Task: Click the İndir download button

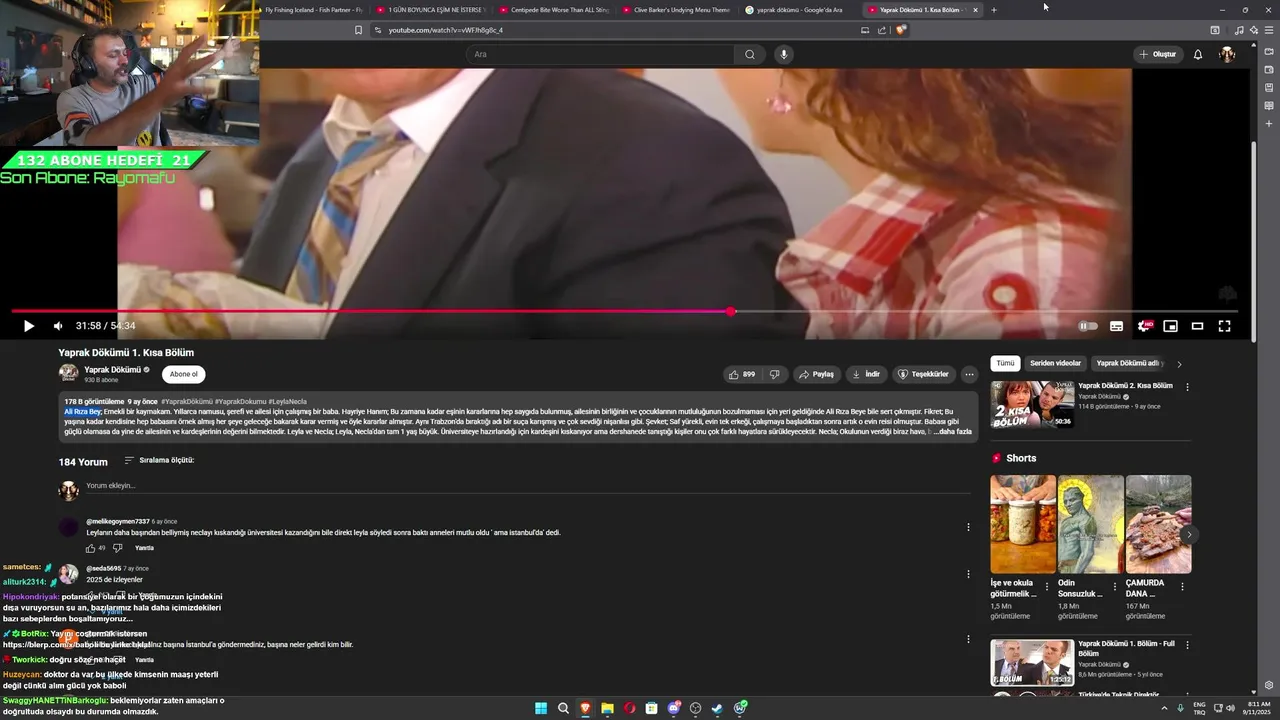Action: click(x=866, y=374)
